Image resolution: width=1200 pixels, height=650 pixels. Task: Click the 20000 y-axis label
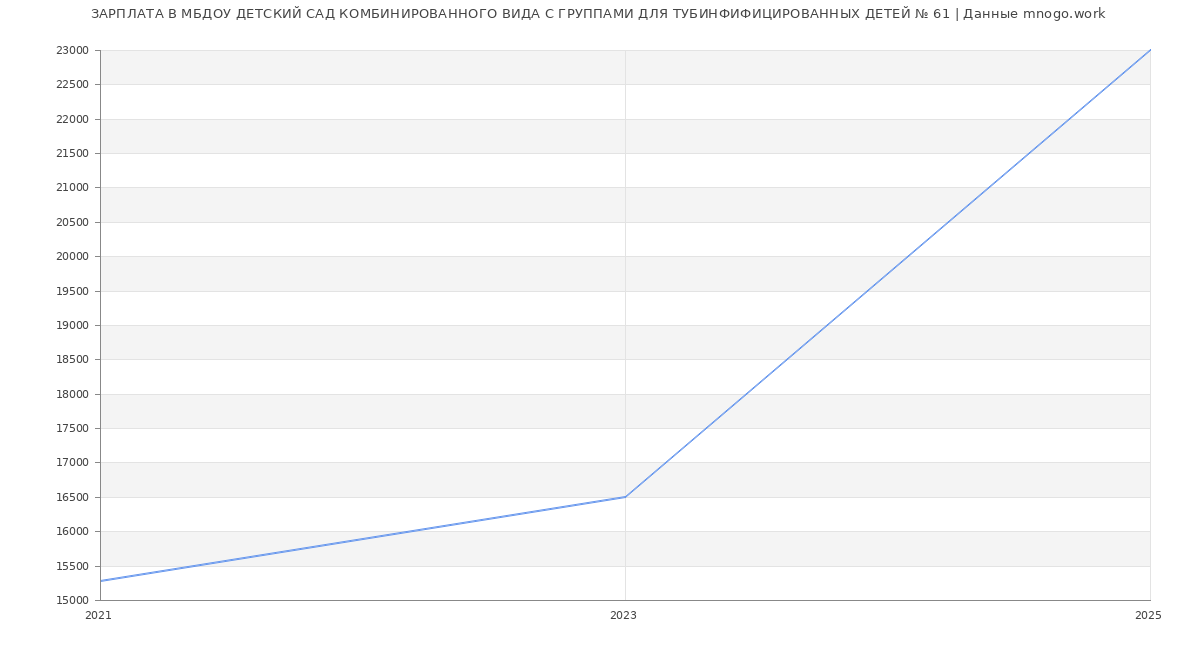pos(73,257)
